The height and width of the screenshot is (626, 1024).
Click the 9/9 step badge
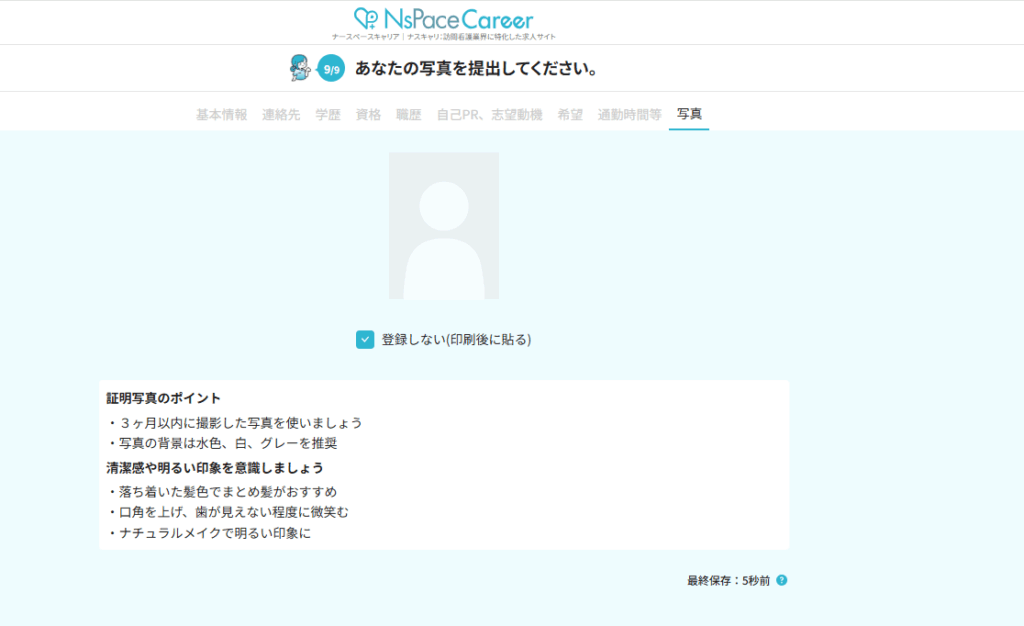[331, 70]
